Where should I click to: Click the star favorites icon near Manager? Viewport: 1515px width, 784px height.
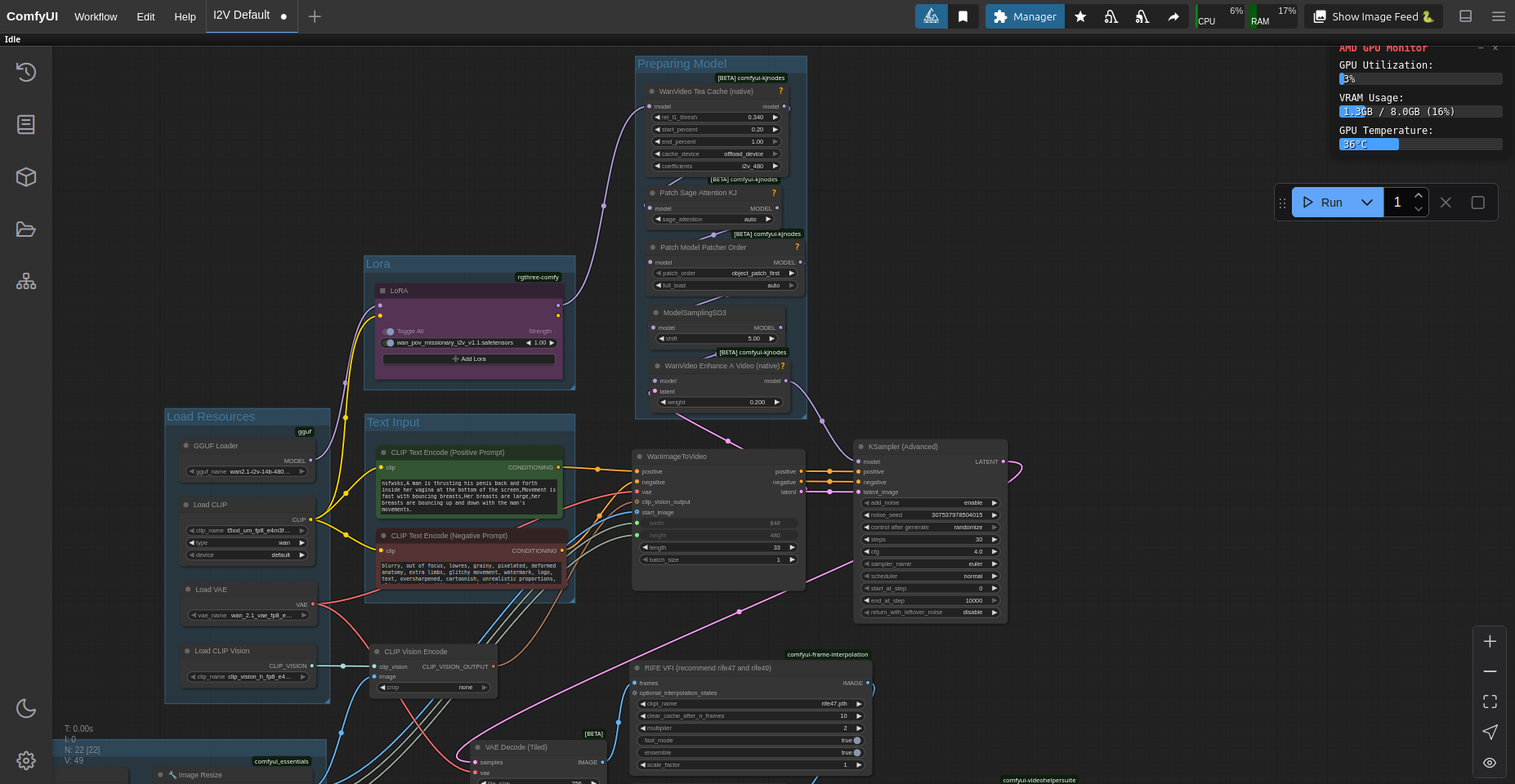pos(1080,16)
